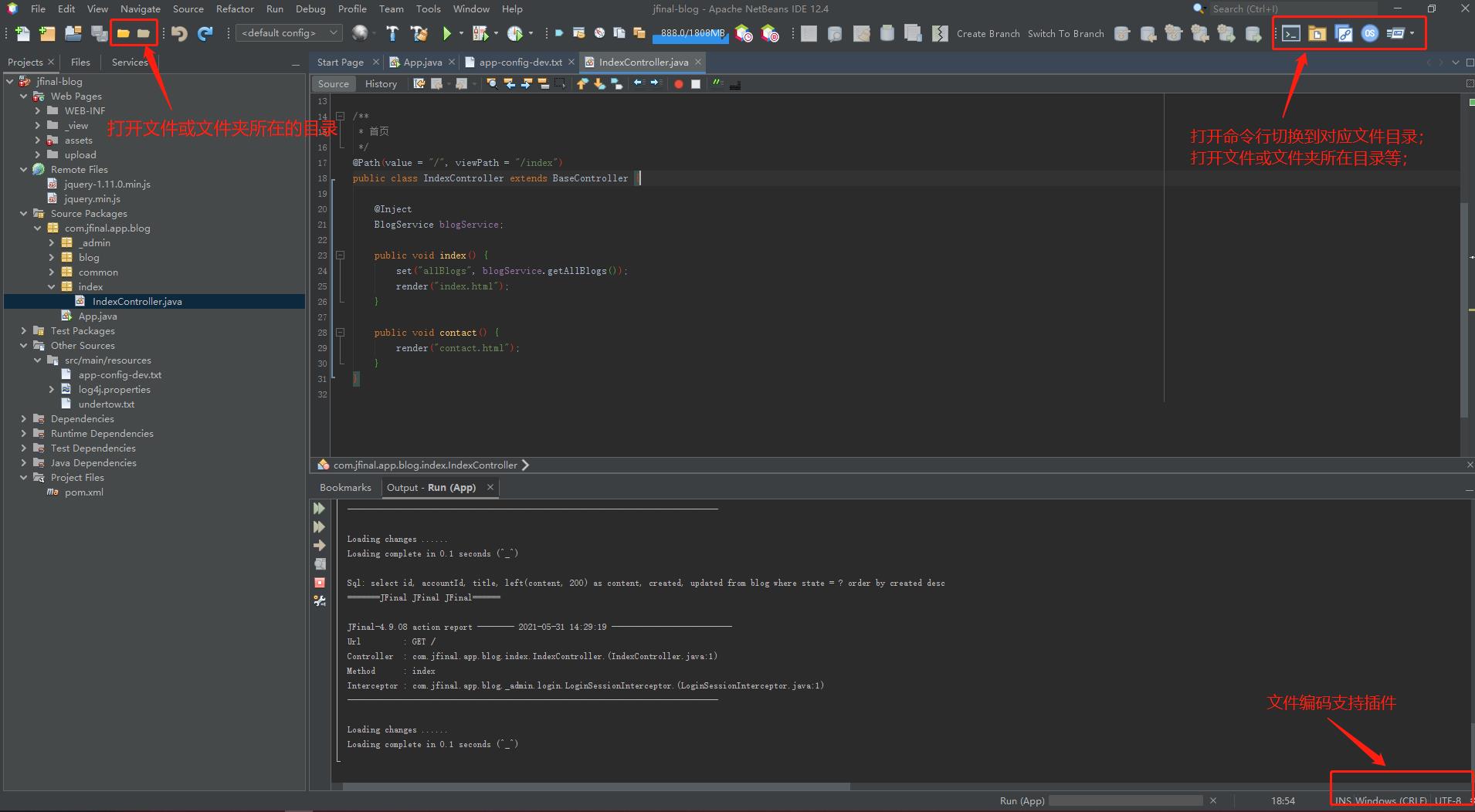The width and height of the screenshot is (1475, 812).
Task: Open the Navigate menu
Action: click(140, 8)
